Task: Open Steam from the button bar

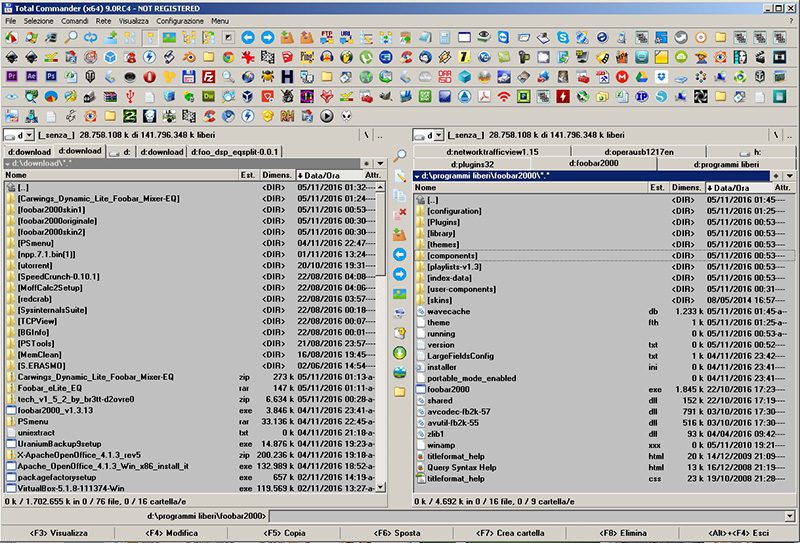Action: 681,37
